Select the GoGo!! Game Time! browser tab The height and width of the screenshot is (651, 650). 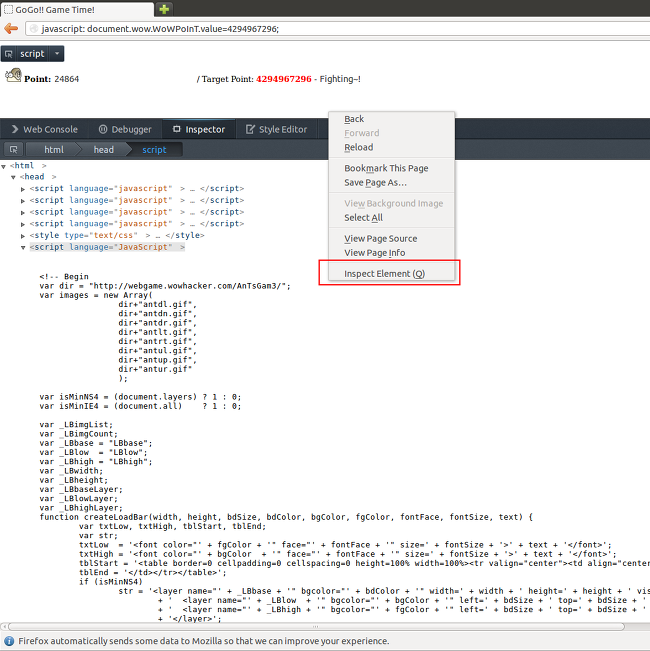[77, 10]
